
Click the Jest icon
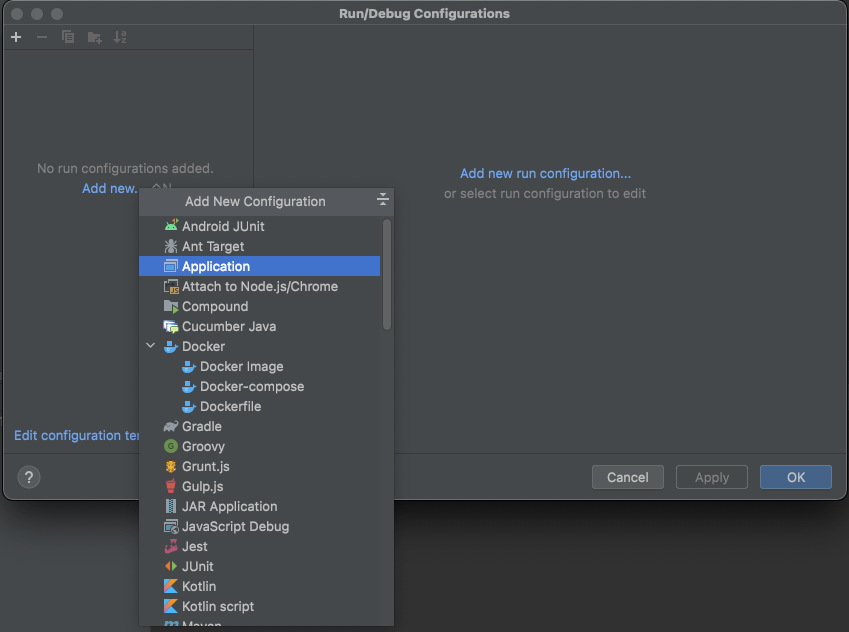pos(171,546)
